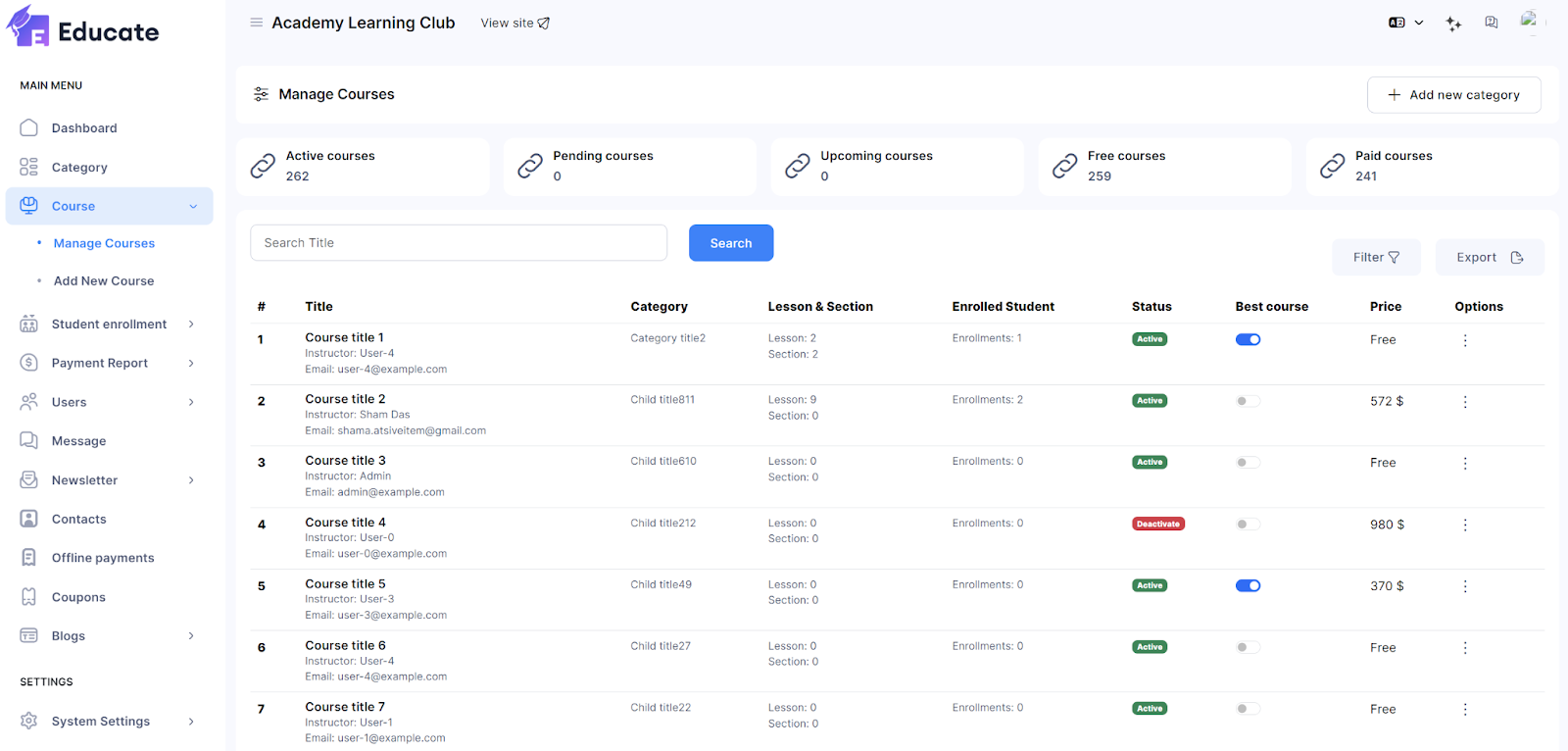This screenshot has height=751, width=1568.
Task: Click the Active courses link icon
Action: [x=263, y=167]
